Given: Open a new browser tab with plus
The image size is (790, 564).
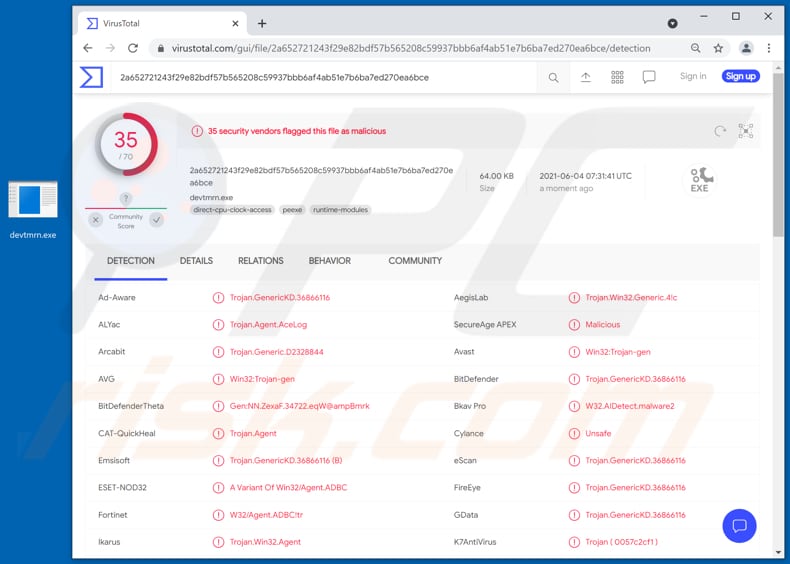Looking at the screenshot, I should click(262, 23).
